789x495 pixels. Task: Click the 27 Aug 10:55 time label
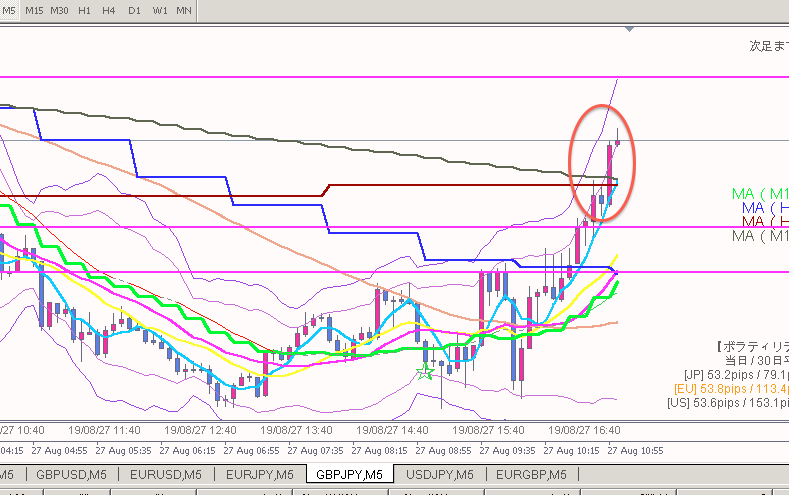(x=636, y=450)
